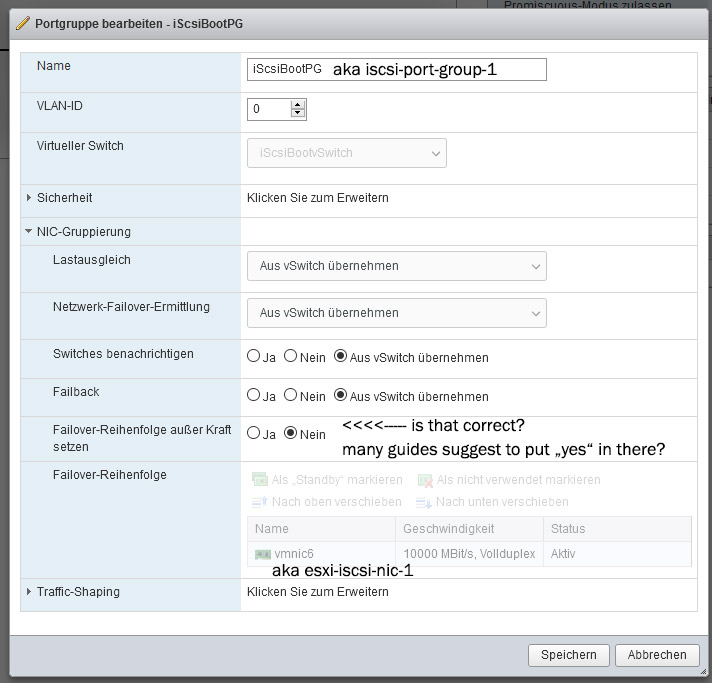The width and height of the screenshot is (712, 683).
Task: Select 'Nein' for Failback
Action: (291, 395)
